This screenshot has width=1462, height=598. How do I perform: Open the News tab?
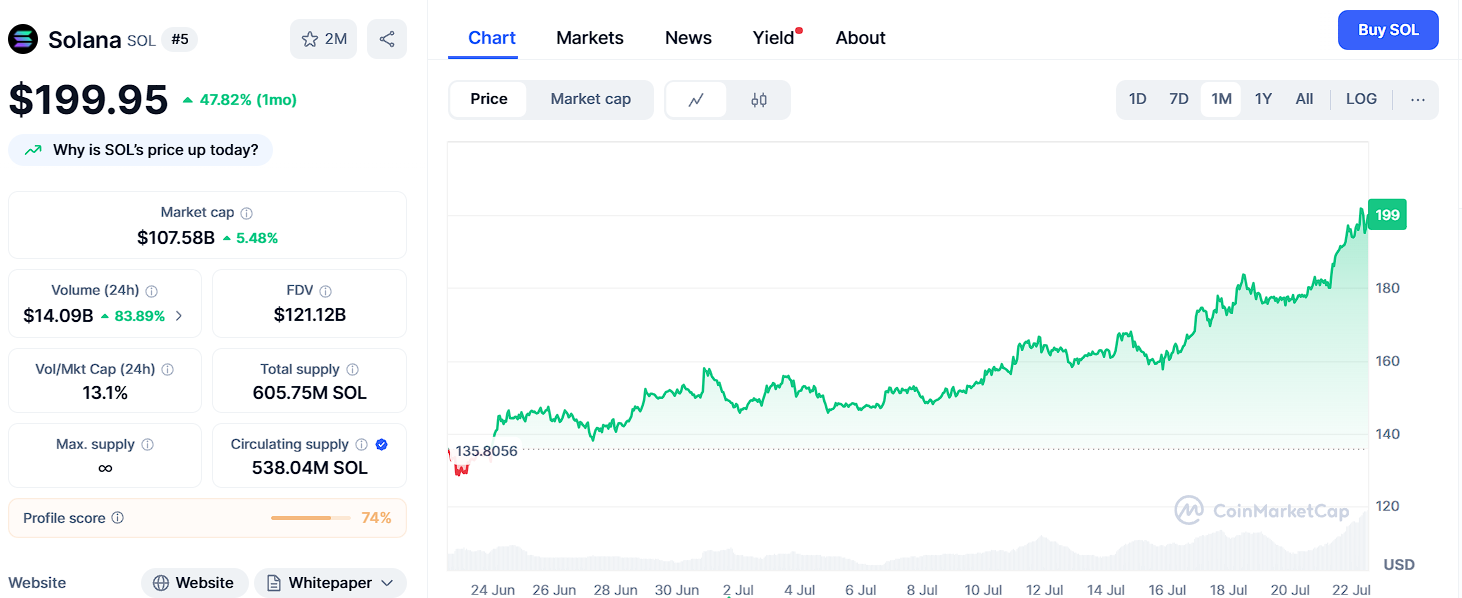(x=688, y=38)
